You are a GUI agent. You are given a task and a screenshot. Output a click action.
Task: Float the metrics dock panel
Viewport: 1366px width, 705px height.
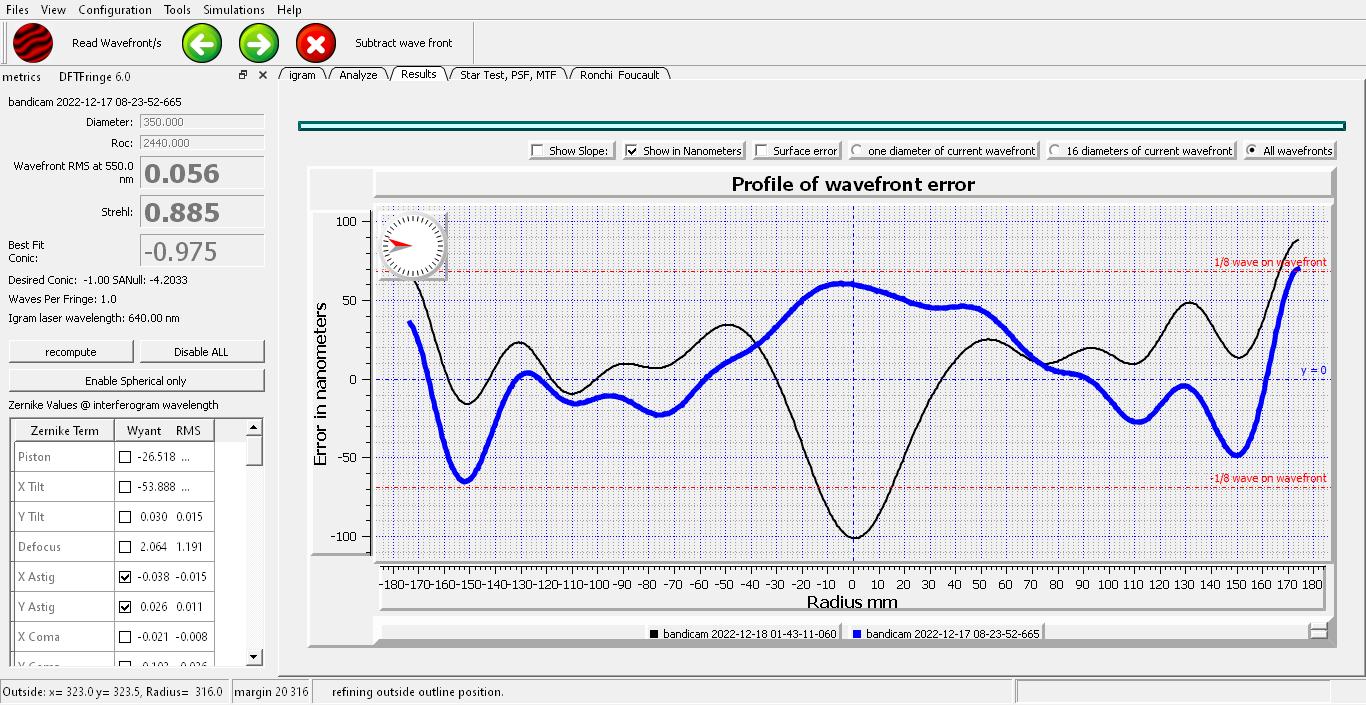[x=243, y=76]
